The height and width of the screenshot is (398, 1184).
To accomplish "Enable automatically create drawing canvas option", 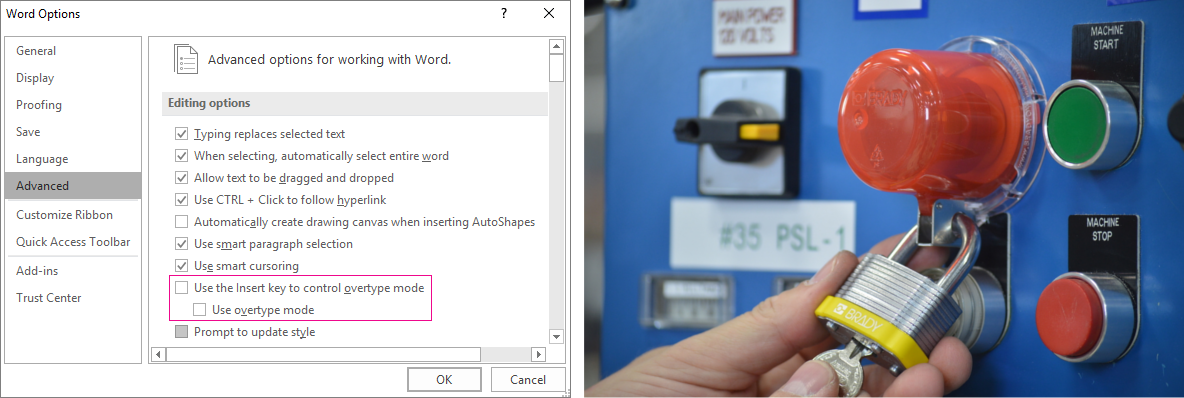I will (181, 222).
